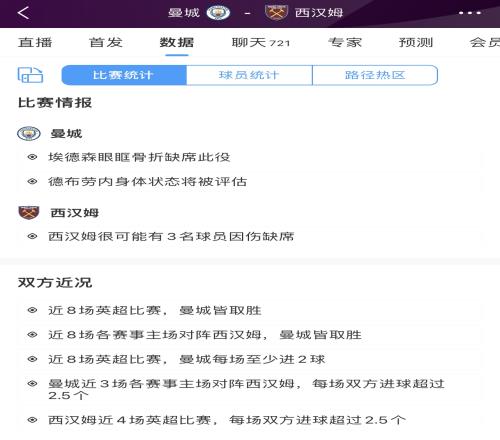The height and width of the screenshot is (440, 500).
Task: Open the three-dot more options menu
Action: pos(470,13)
